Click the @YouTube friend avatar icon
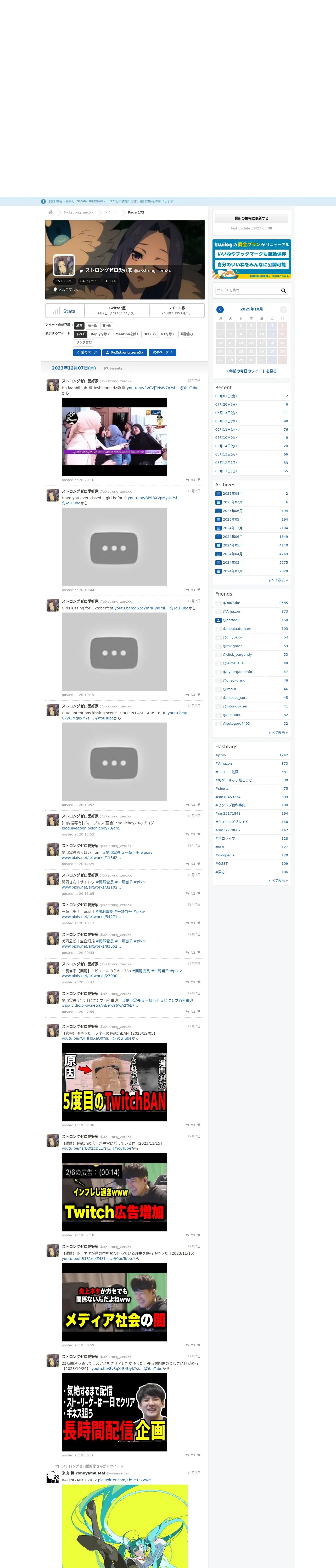 [x=218, y=603]
